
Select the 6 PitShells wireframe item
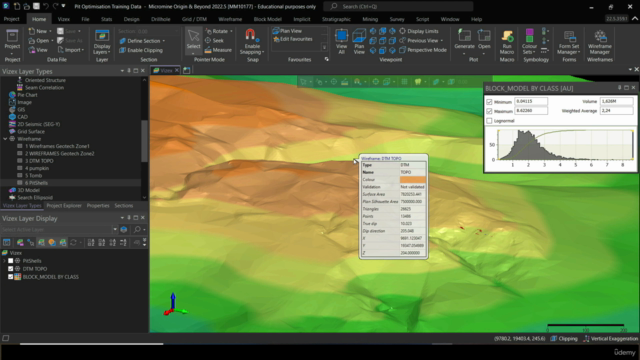coord(36,183)
